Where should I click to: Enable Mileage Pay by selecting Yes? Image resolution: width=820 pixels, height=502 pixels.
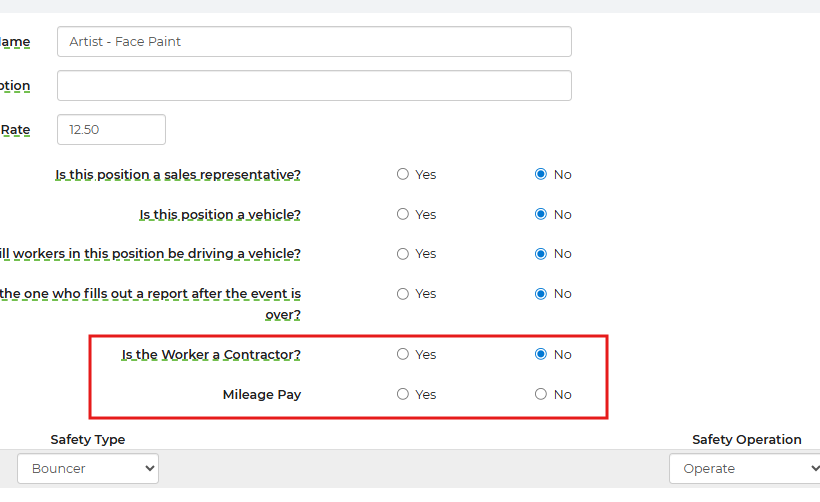[x=403, y=394]
